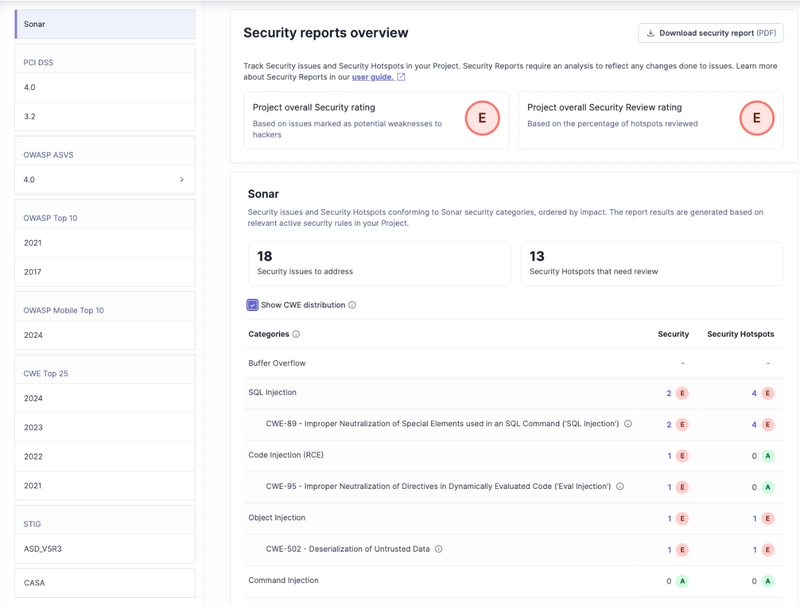Click info icon beside Show CWE distribution
The height and width of the screenshot is (608, 800).
tap(352, 305)
